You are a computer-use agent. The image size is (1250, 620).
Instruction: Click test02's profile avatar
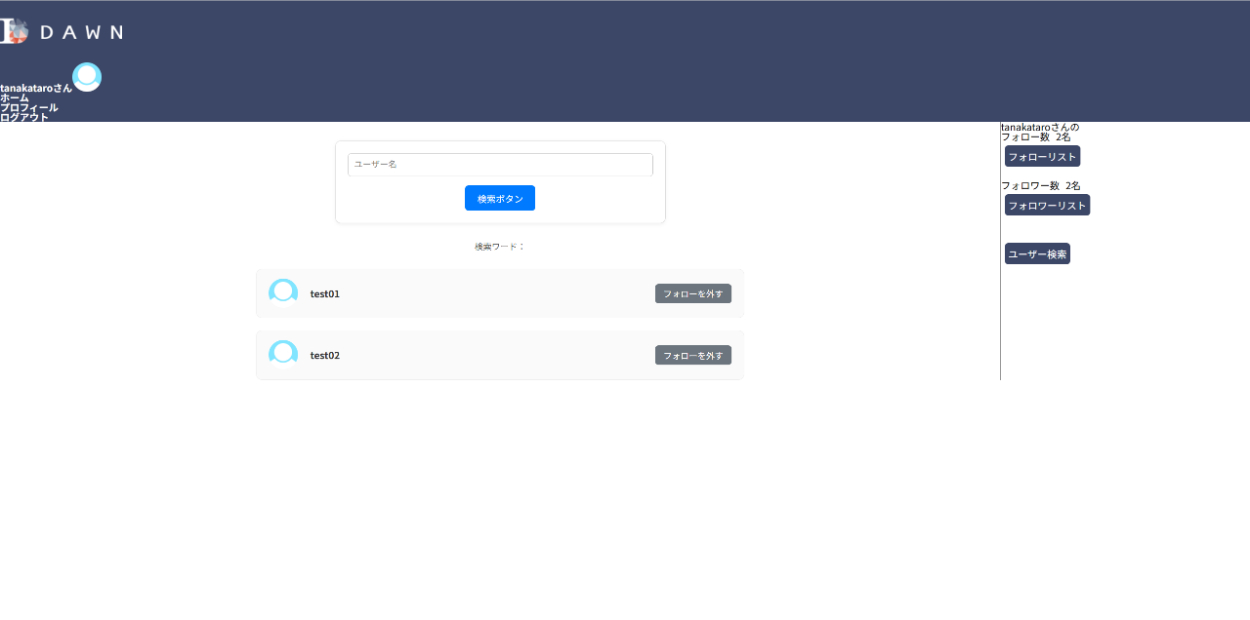[283, 355]
